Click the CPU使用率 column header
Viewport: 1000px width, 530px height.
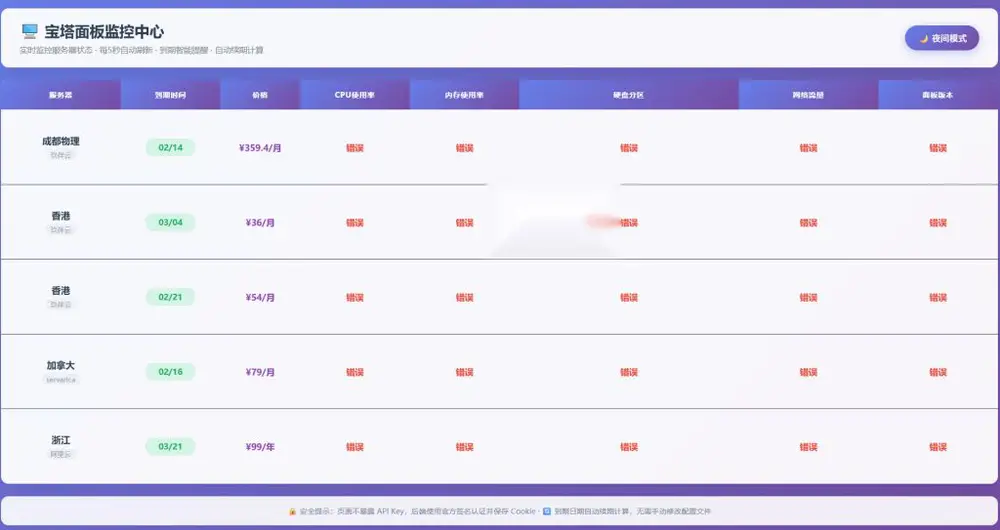pos(355,95)
